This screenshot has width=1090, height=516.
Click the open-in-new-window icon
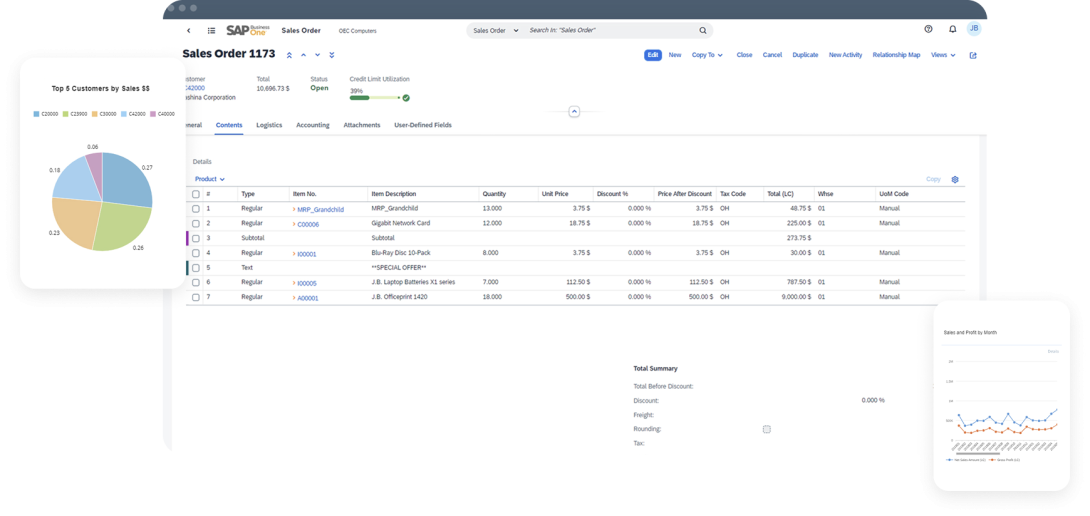point(973,56)
